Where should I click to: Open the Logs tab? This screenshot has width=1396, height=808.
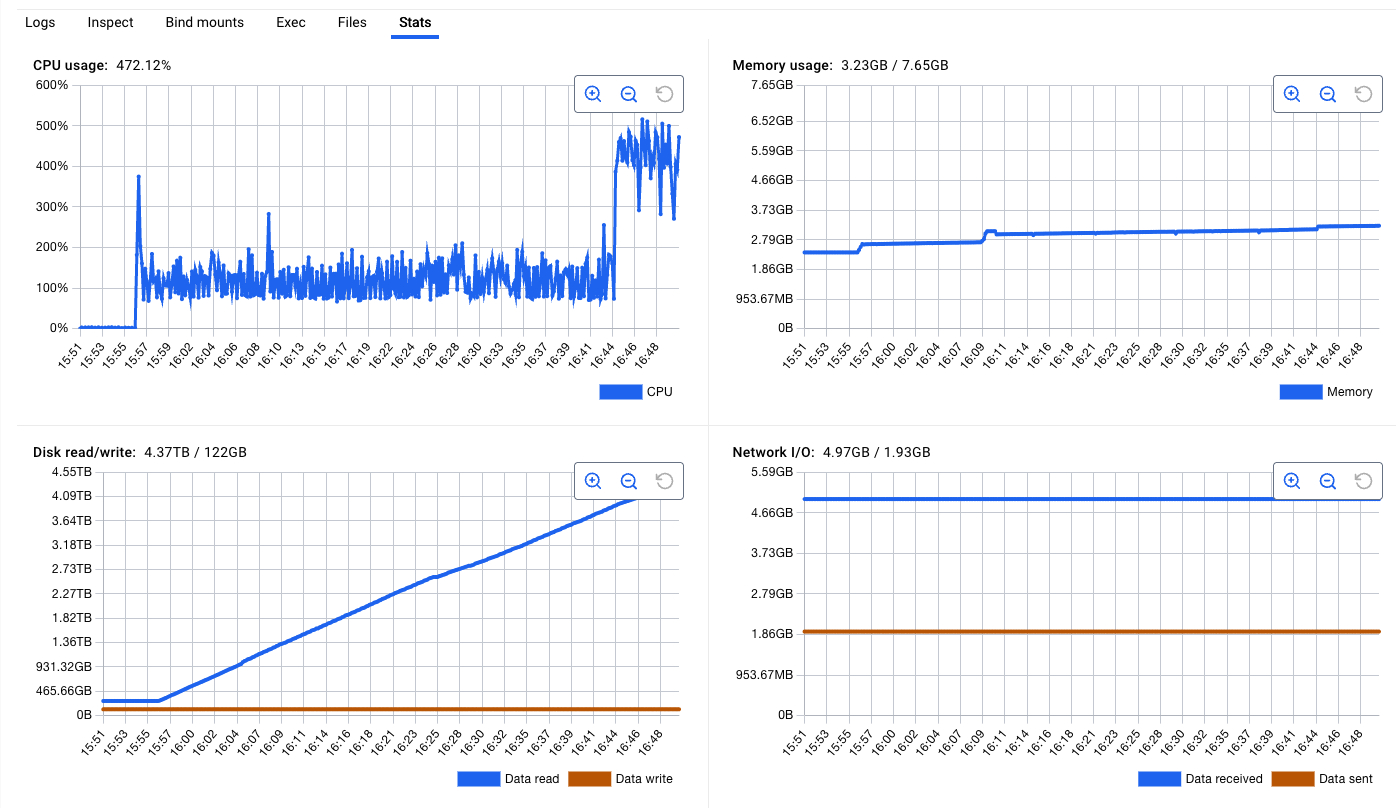pyautogui.click(x=40, y=22)
